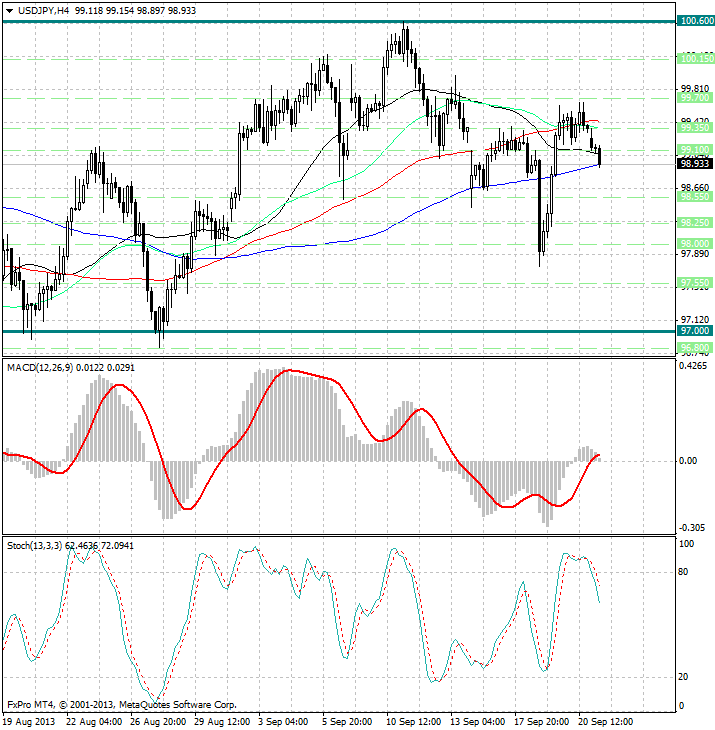Click the 99.350 green level label
This screenshot has width=715, height=730.
tap(695, 128)
